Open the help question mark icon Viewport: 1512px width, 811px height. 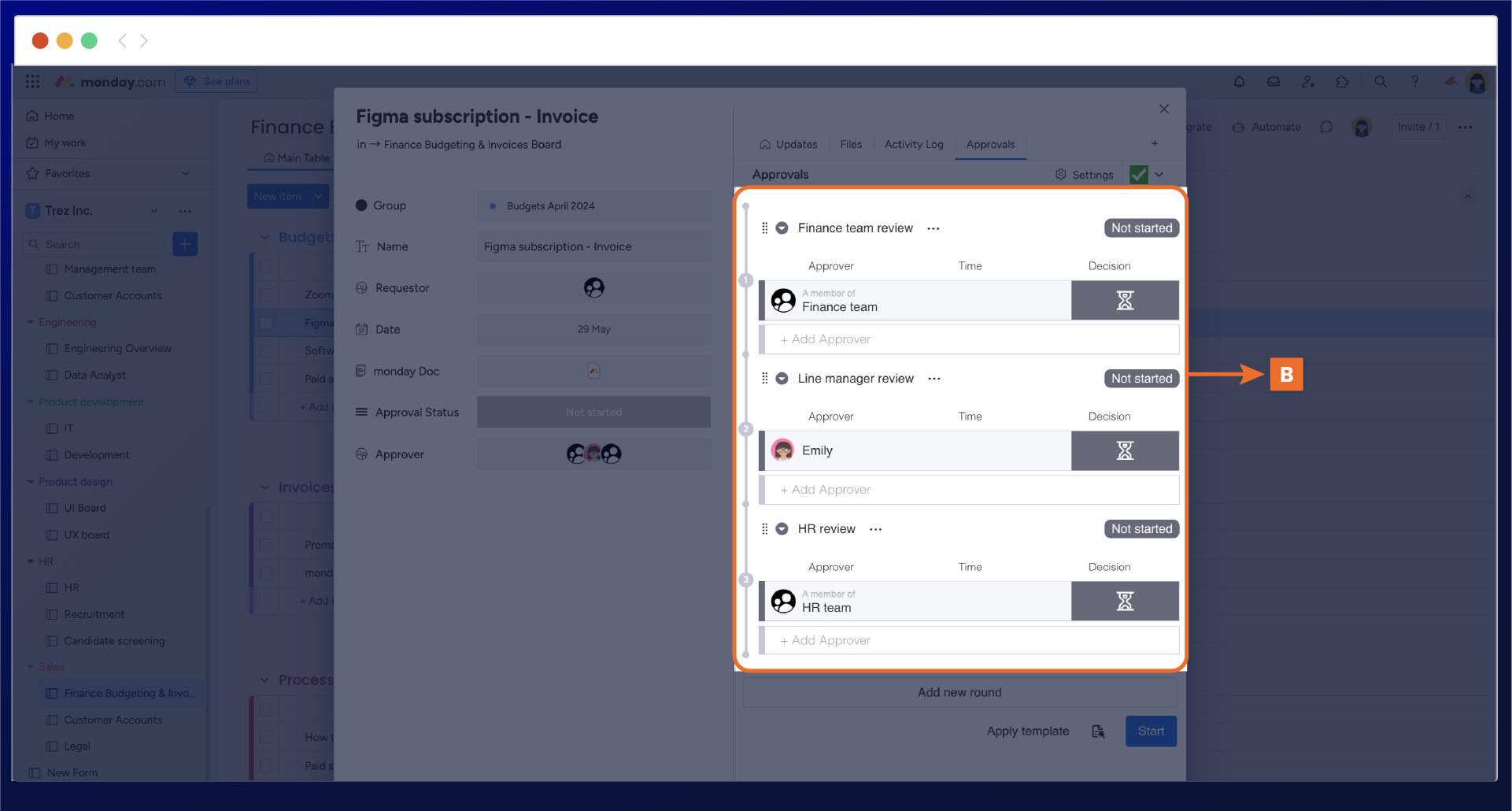1415,82
